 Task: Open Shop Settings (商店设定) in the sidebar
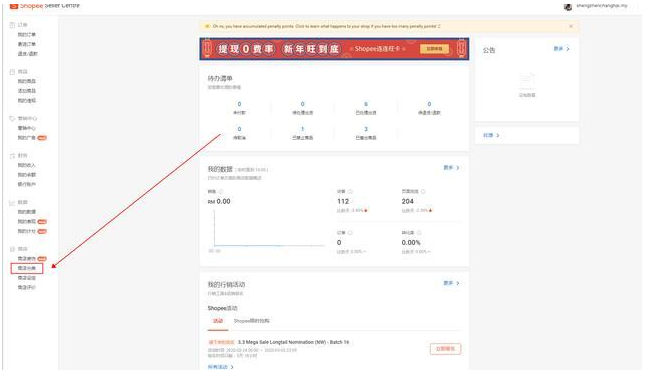click(x=27, y=278)
